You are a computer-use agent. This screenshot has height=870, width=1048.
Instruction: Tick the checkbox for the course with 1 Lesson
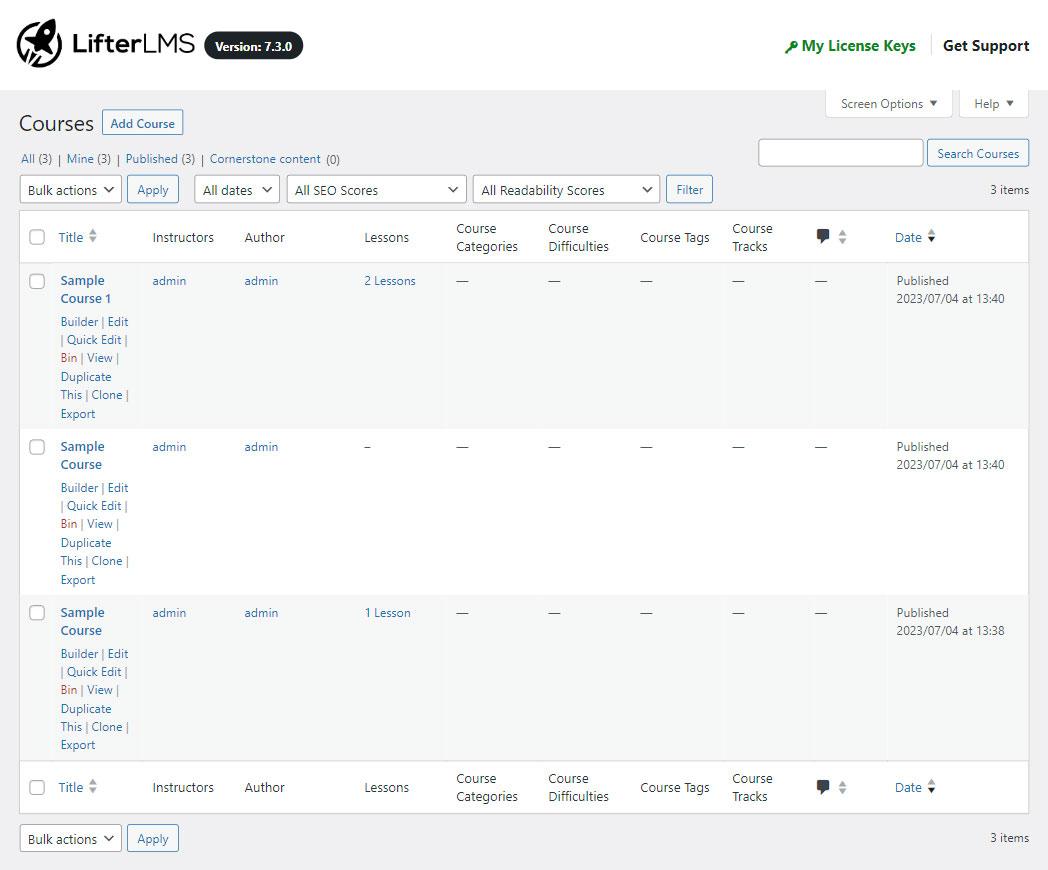point(37,613)
